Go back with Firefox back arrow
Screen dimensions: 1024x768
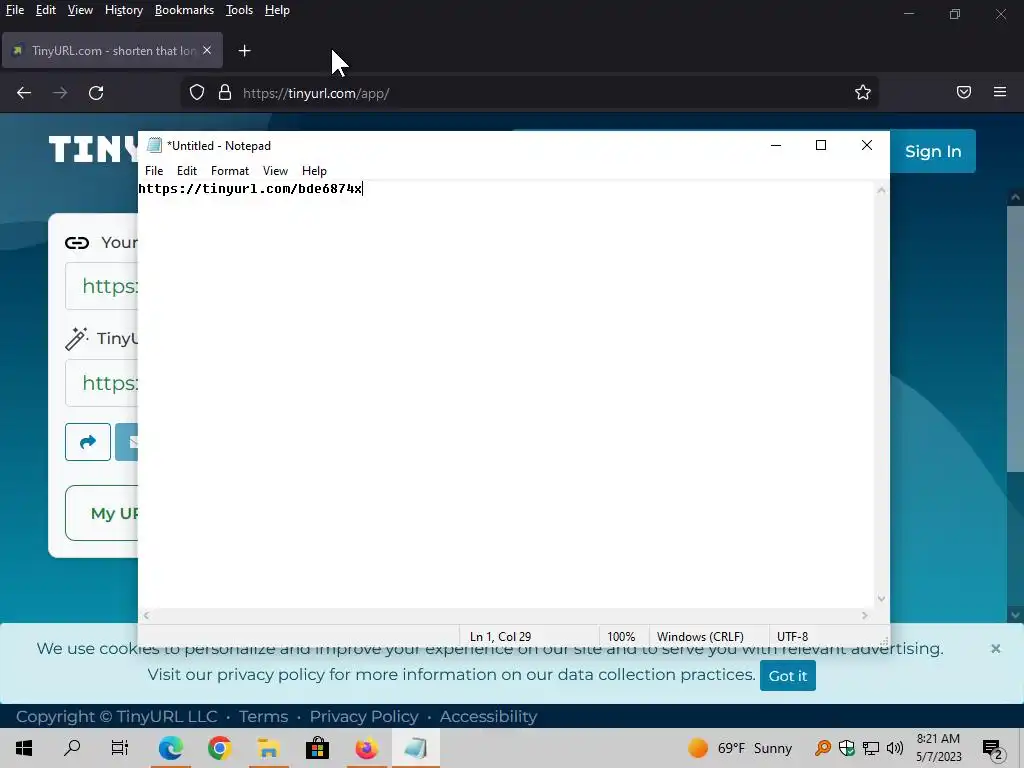24,93
